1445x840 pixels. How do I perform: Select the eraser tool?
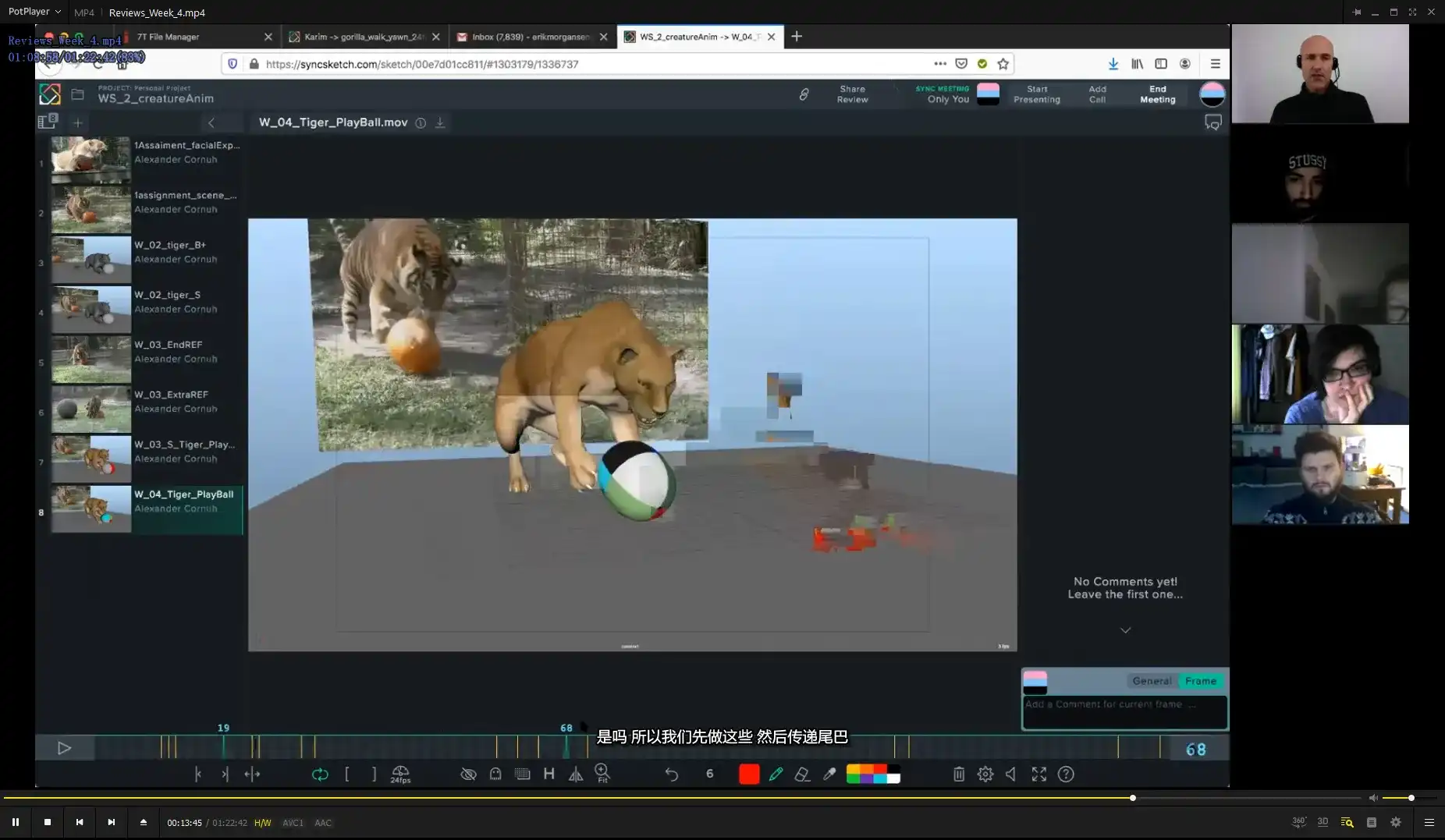(x=802, y=774)
